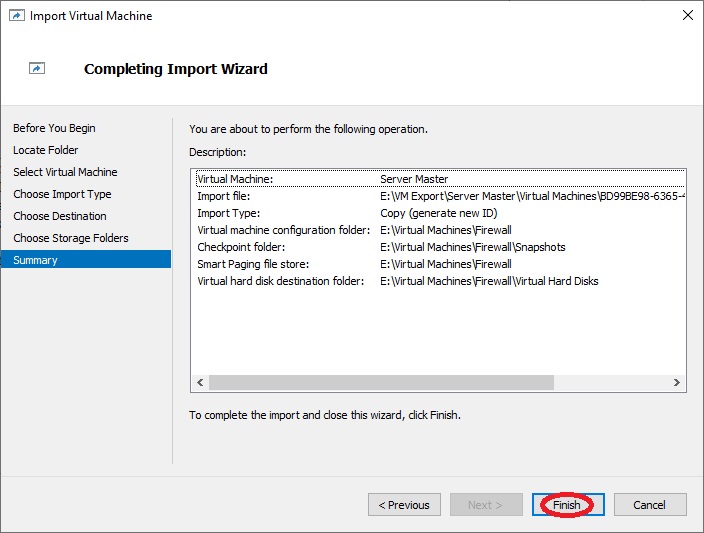704x533 pixels.
Task: Click the description list's right scroll arrow
Action: (x=676, y=382)
